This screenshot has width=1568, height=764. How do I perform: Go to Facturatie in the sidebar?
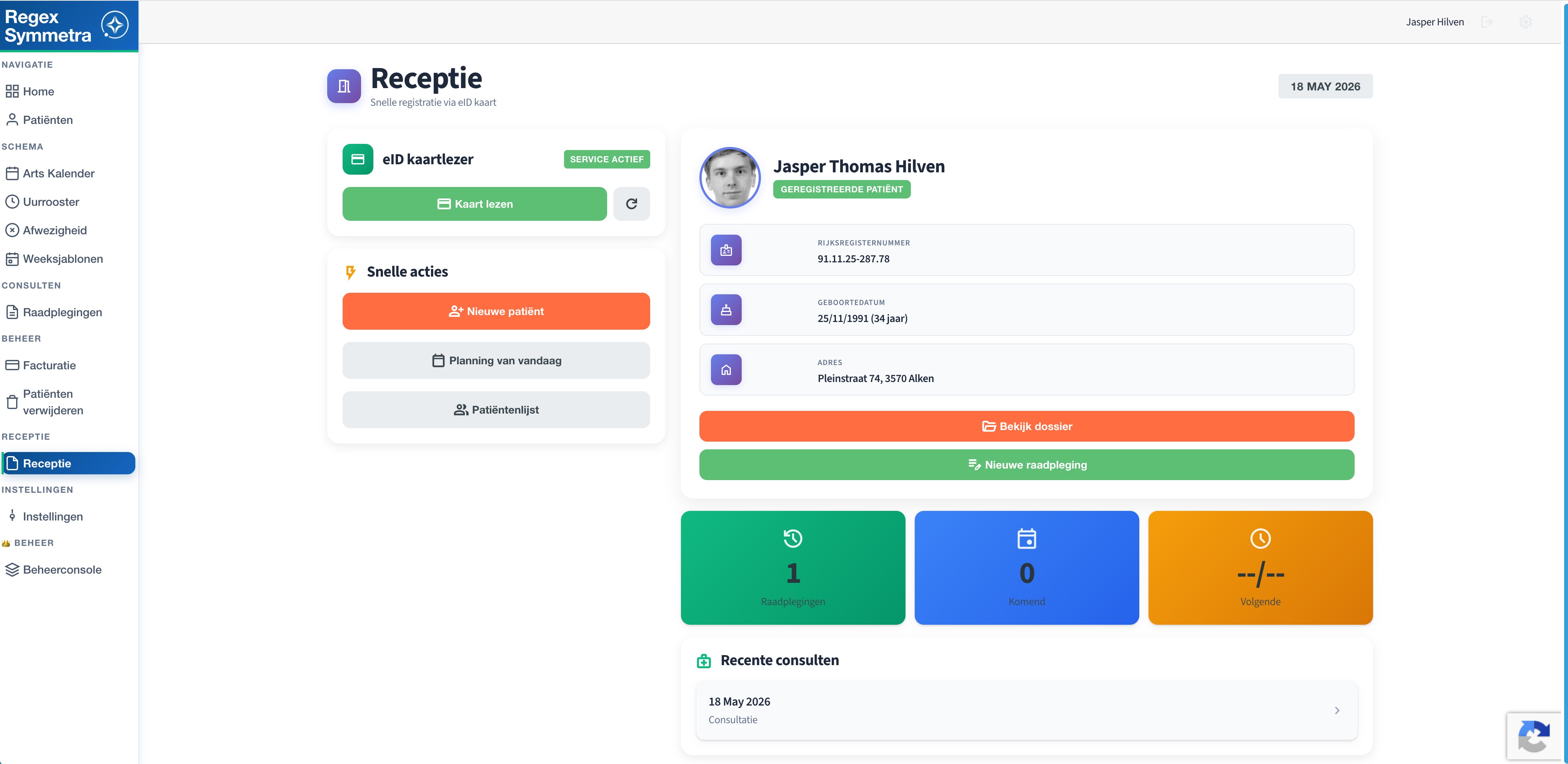tap(49, 365)
